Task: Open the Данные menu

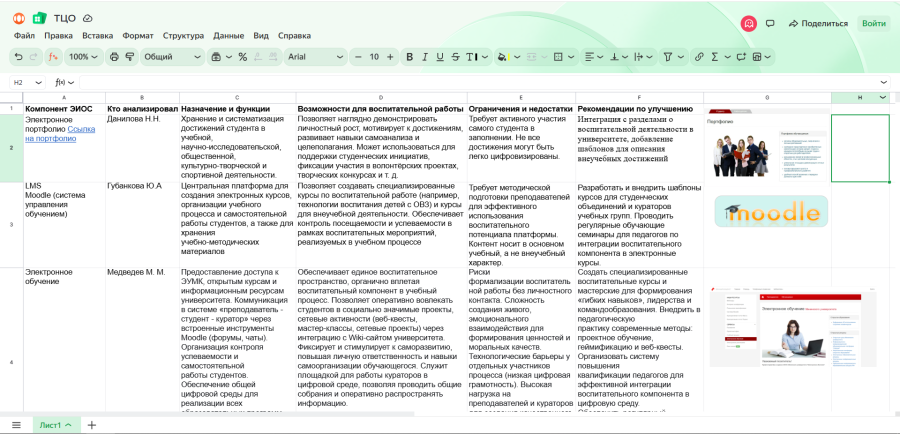Action: pos(228,36)
